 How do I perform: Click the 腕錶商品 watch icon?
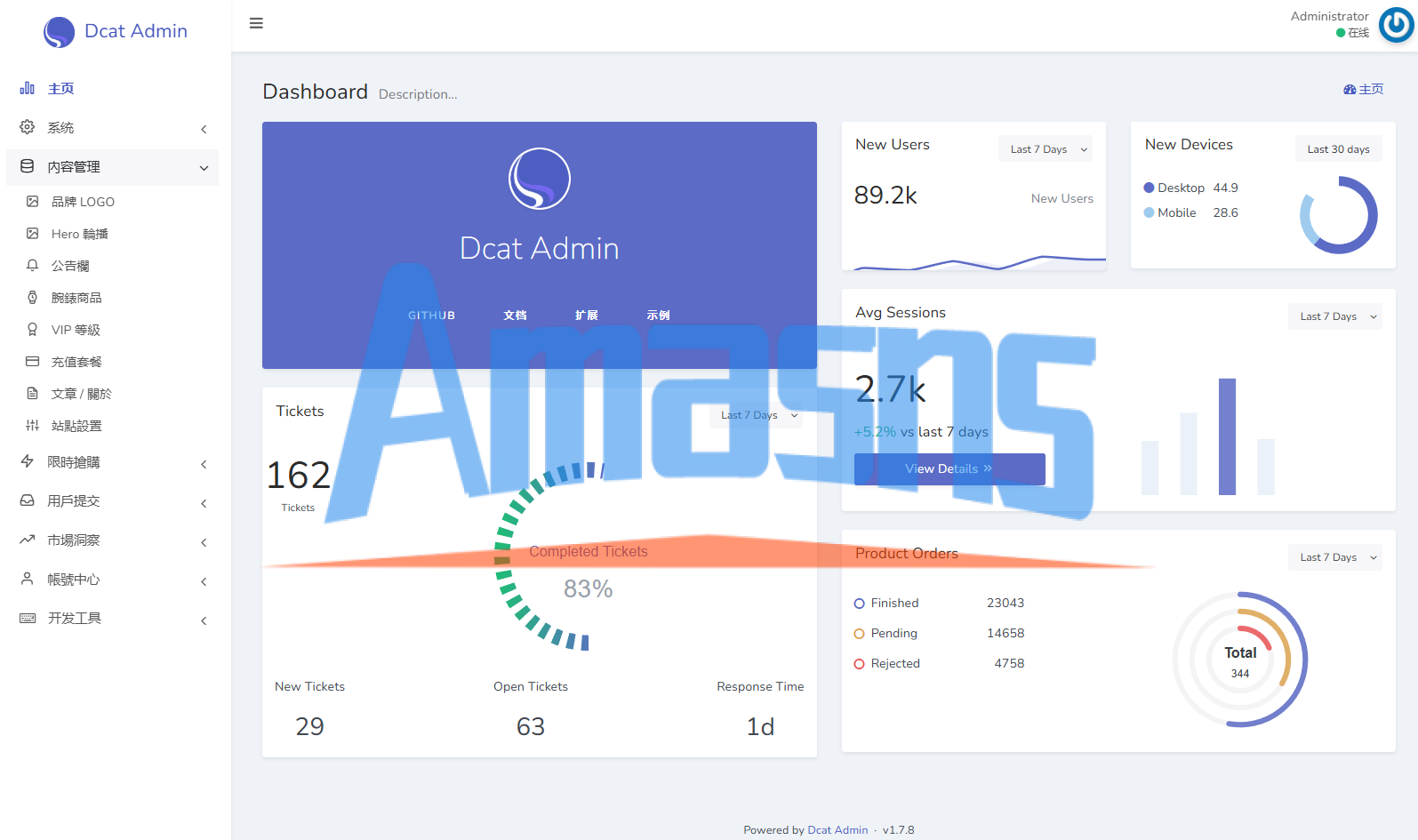click(x=33, y=298)
